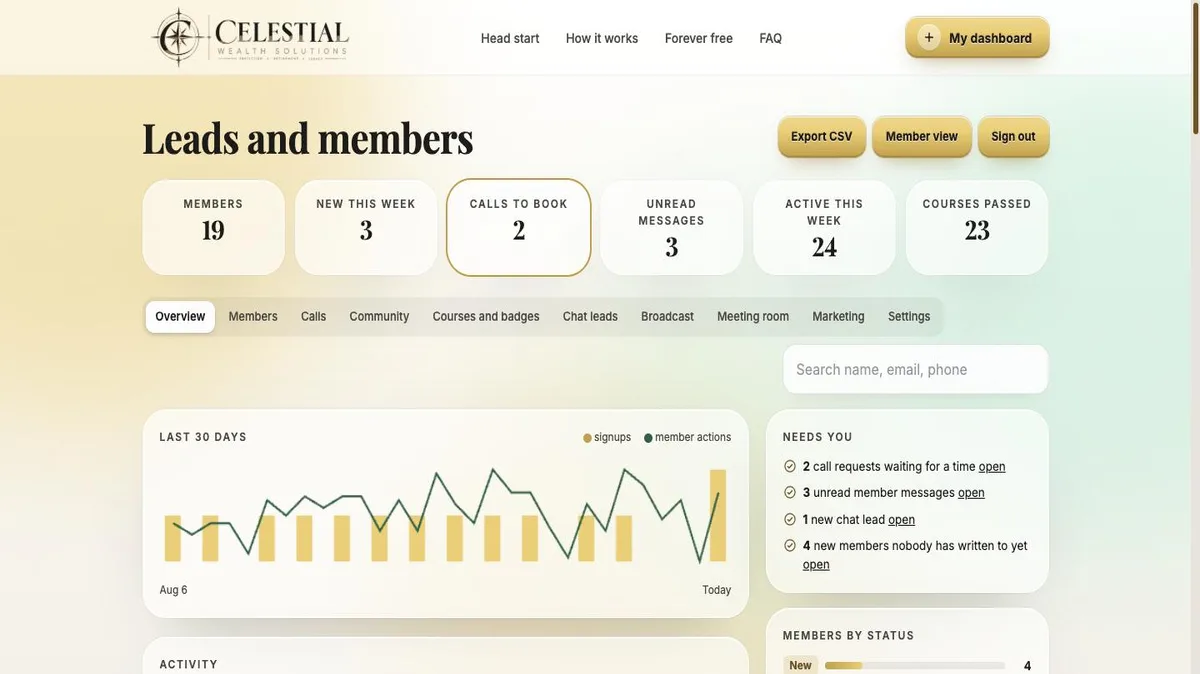Image resolution: width=1200 pixels, height=674 pixels.
Task: Switch to the Overview tab
Action: point(180,316)
